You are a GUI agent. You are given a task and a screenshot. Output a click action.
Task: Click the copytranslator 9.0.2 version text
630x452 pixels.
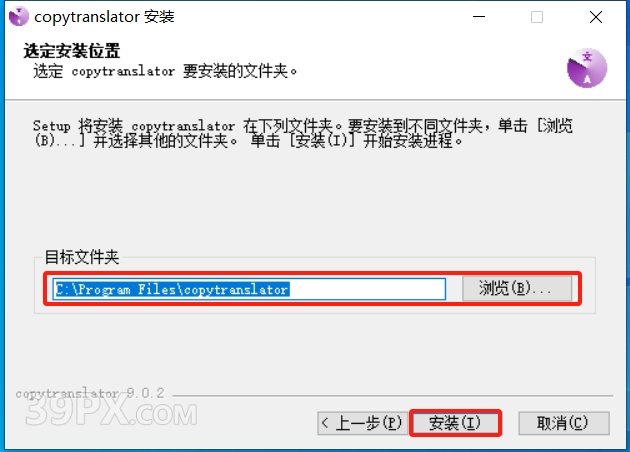[x=90, y=393]
